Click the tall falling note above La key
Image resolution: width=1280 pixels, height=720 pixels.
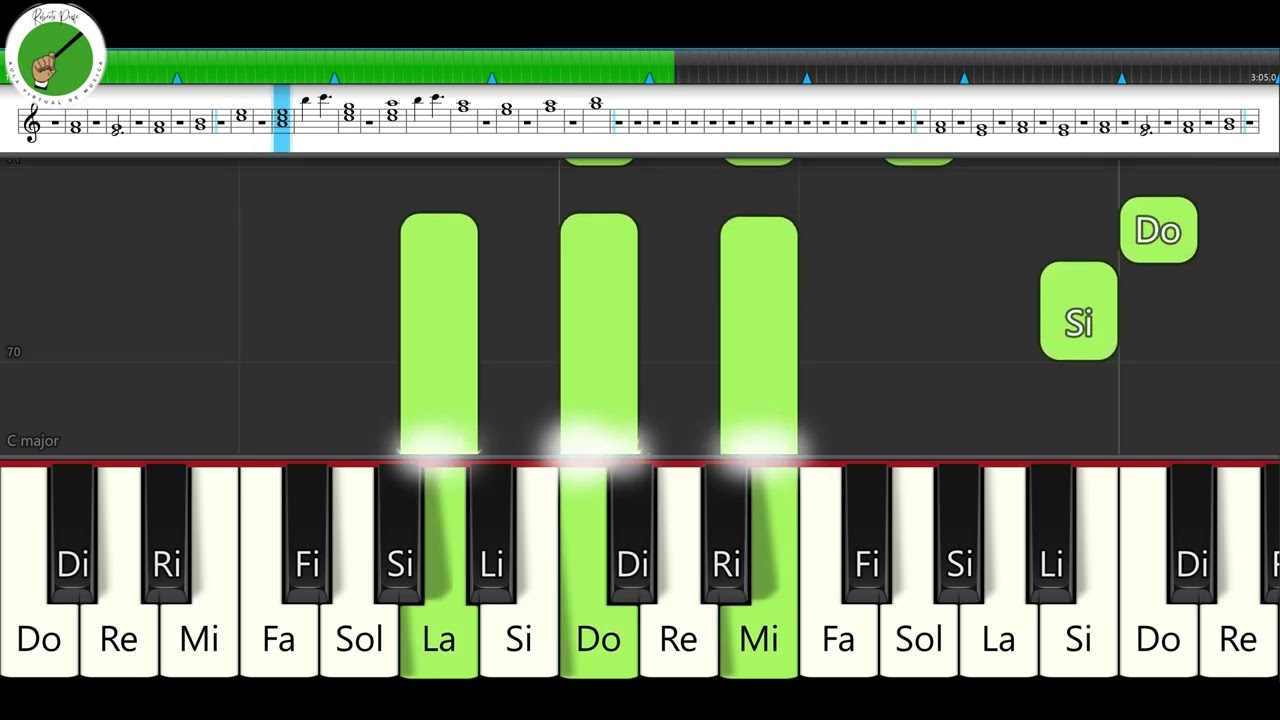(x=439, y=333)
